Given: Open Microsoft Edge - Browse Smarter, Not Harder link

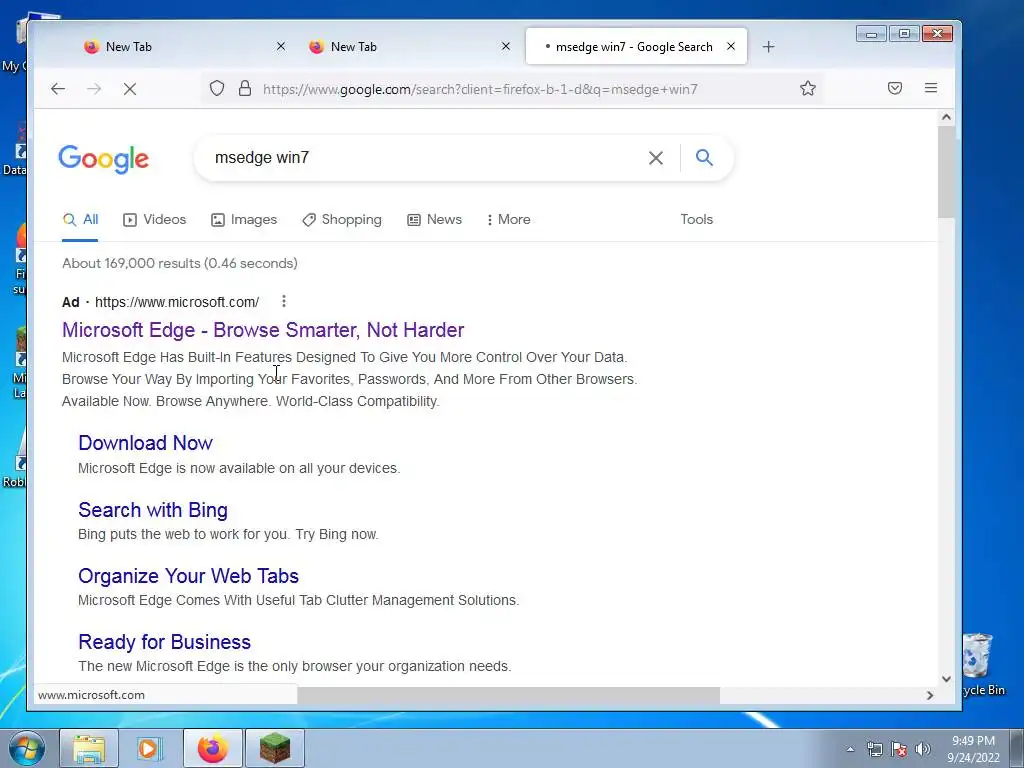Looking at the screenshot, I should point(263,330).
